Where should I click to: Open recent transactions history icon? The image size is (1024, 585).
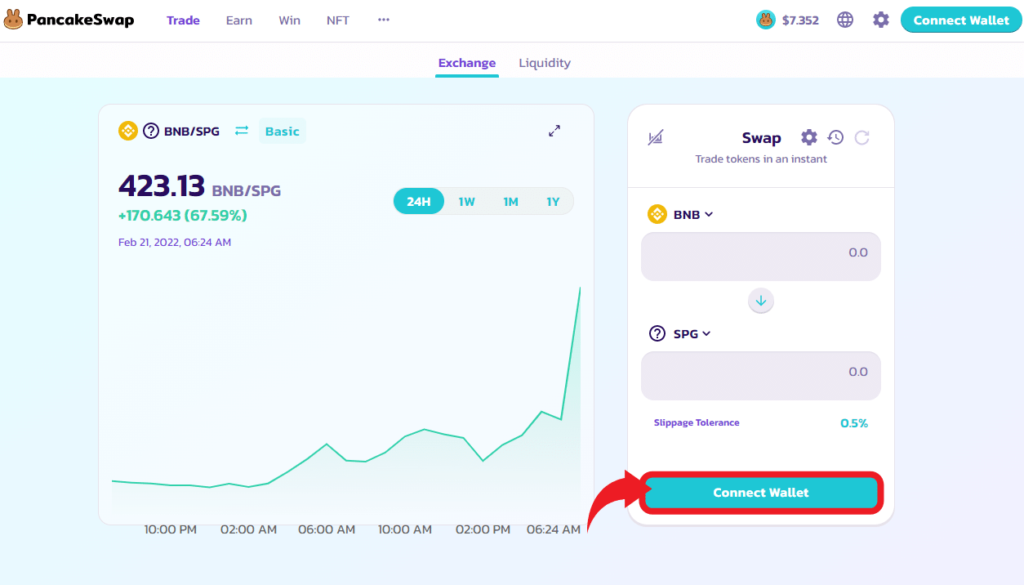(x=835, y=137)
